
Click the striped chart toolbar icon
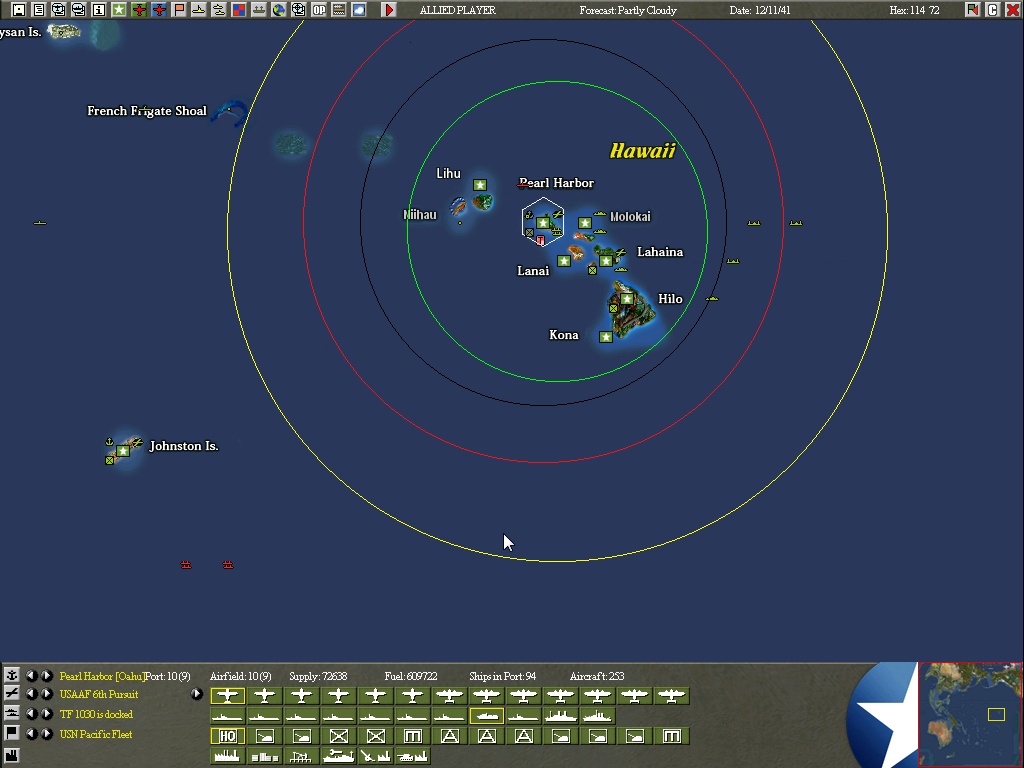pos(339,10)
